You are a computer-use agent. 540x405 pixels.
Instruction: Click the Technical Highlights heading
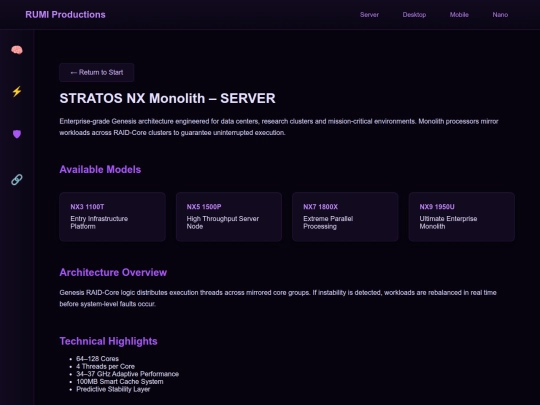pos(108,341)
